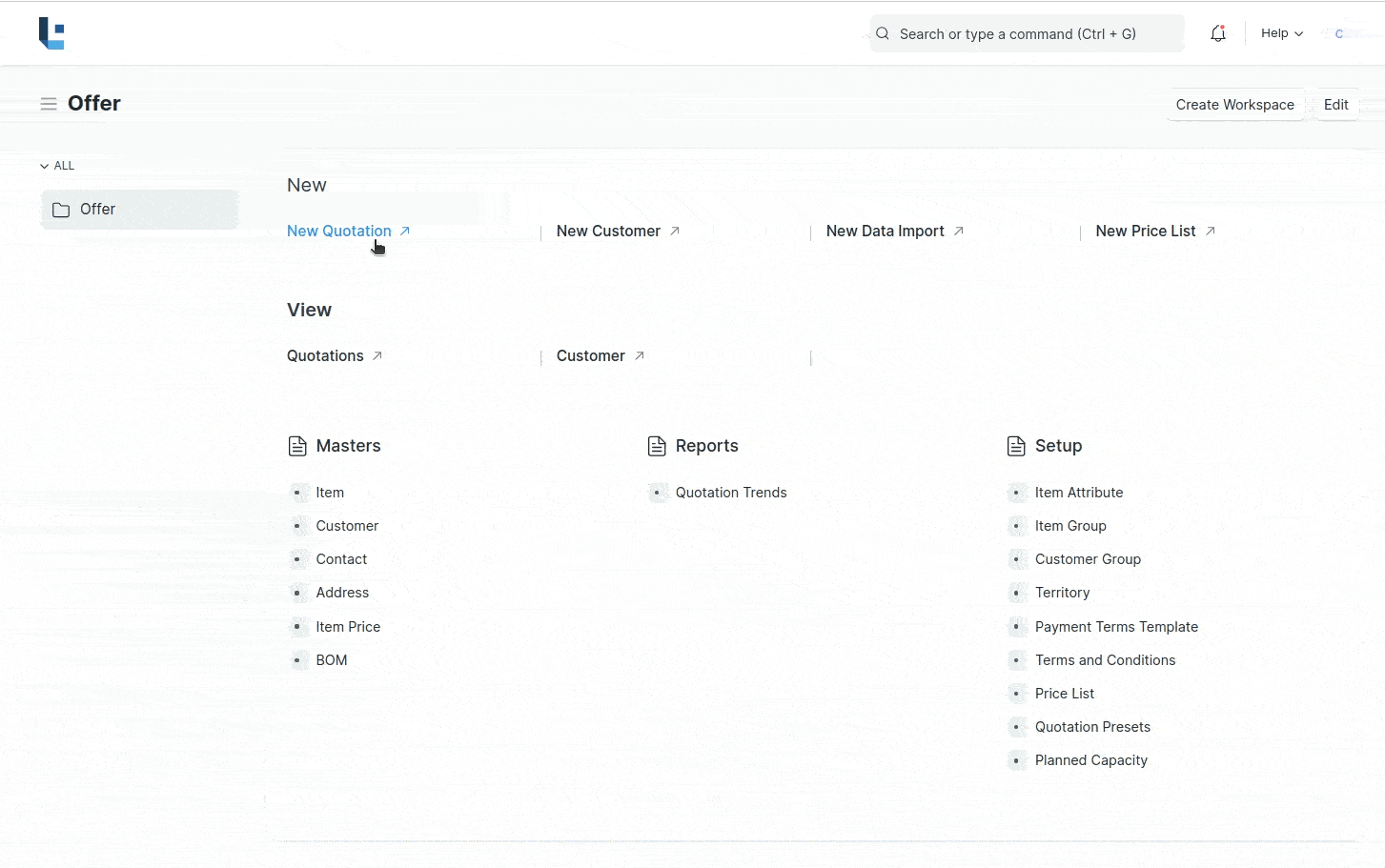Focus the search or command input box

point(1028,34)
